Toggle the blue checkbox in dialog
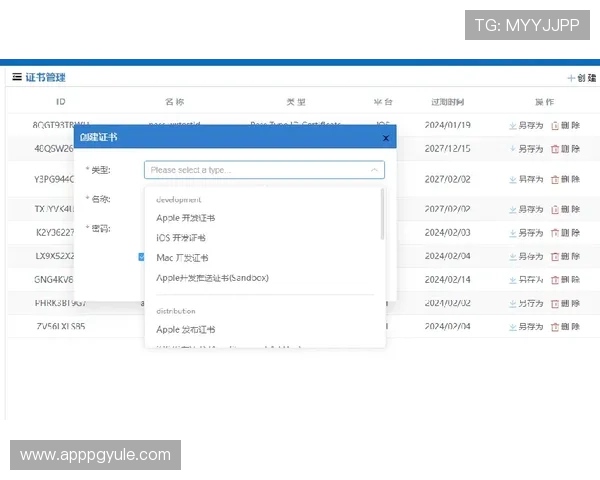 click(x=142, y=256)
